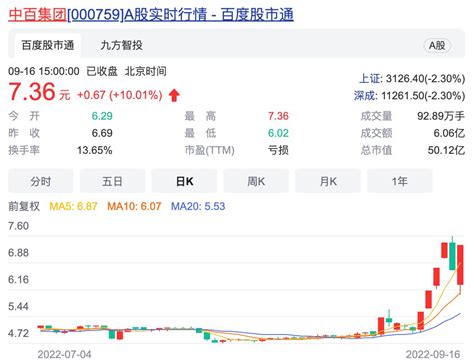Click the current price 7.36
Viewport: 474px width, 363px height.
tap(32, 92)
